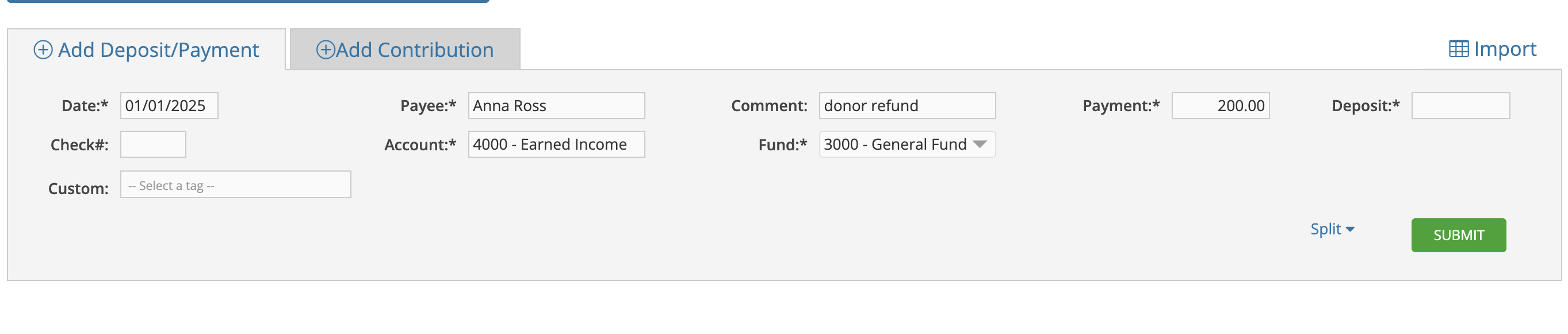
Task: Click the Date field showing 01/01/2025
Action: tap(169, 106)
